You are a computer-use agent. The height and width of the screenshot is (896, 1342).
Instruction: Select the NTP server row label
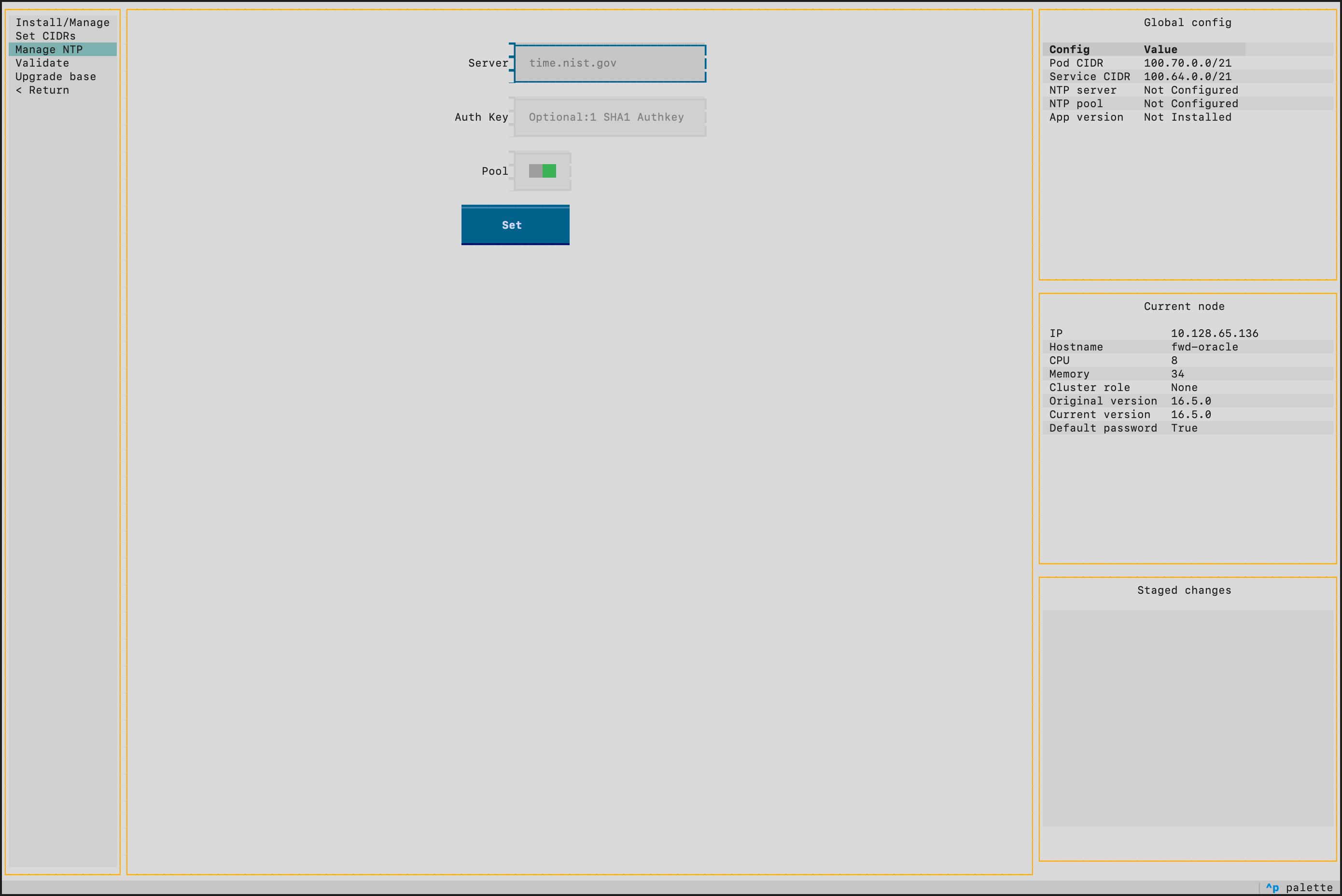click(x=1083, y=90)
